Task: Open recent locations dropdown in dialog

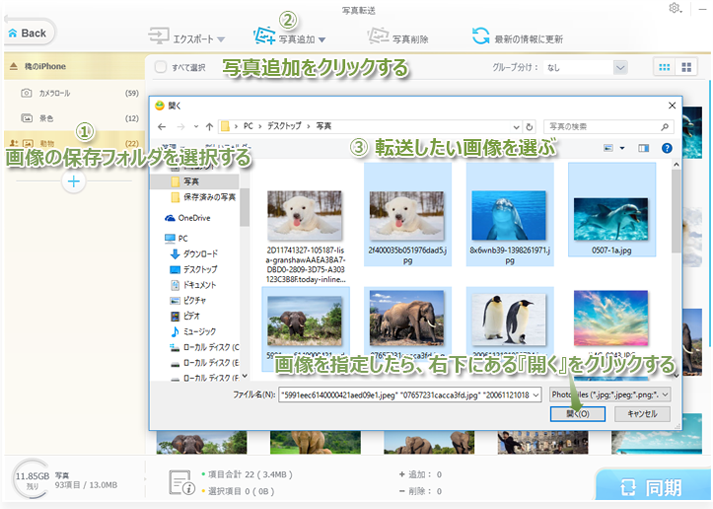Action: point(196,126)
